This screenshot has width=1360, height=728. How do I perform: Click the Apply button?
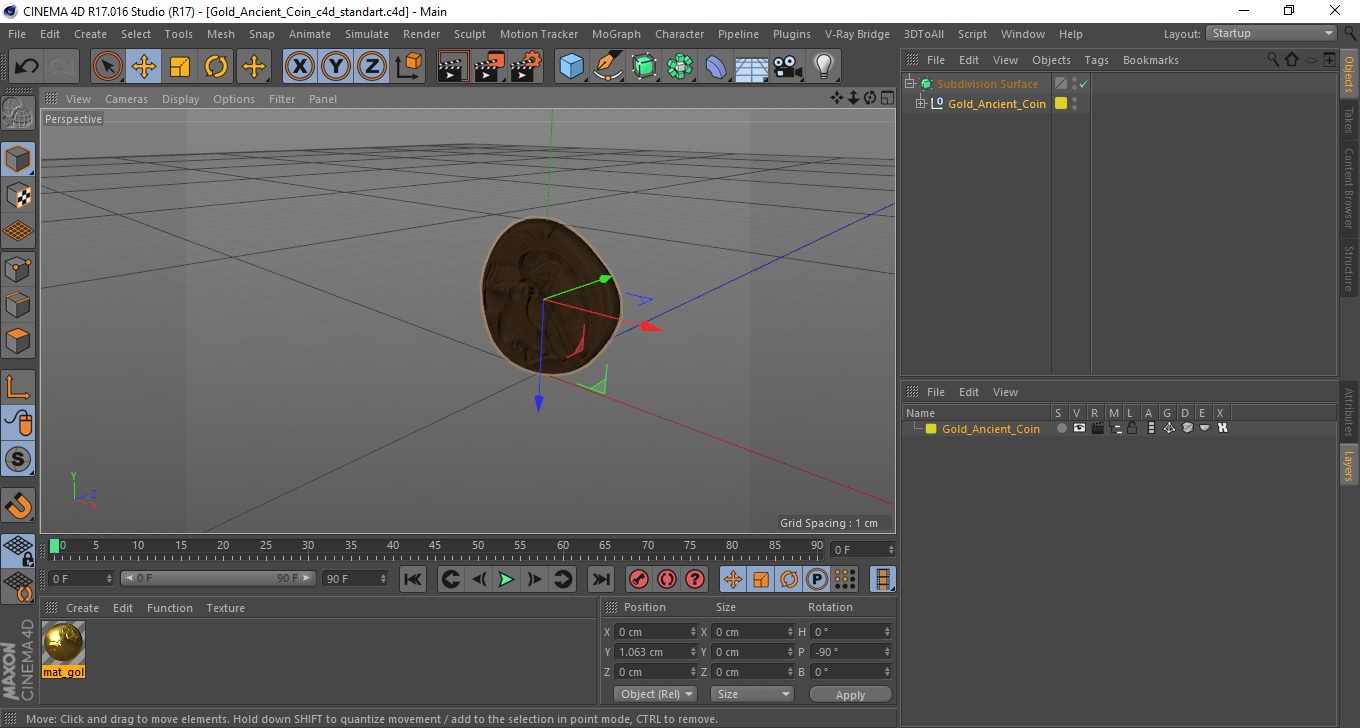pos(850,694)
